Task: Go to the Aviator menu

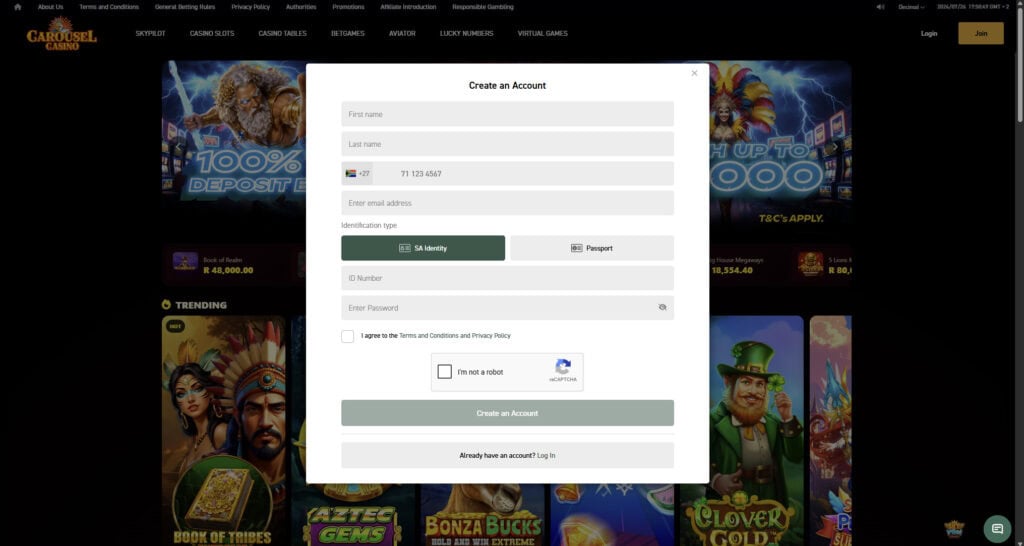Action: click(x=402, y=33)
